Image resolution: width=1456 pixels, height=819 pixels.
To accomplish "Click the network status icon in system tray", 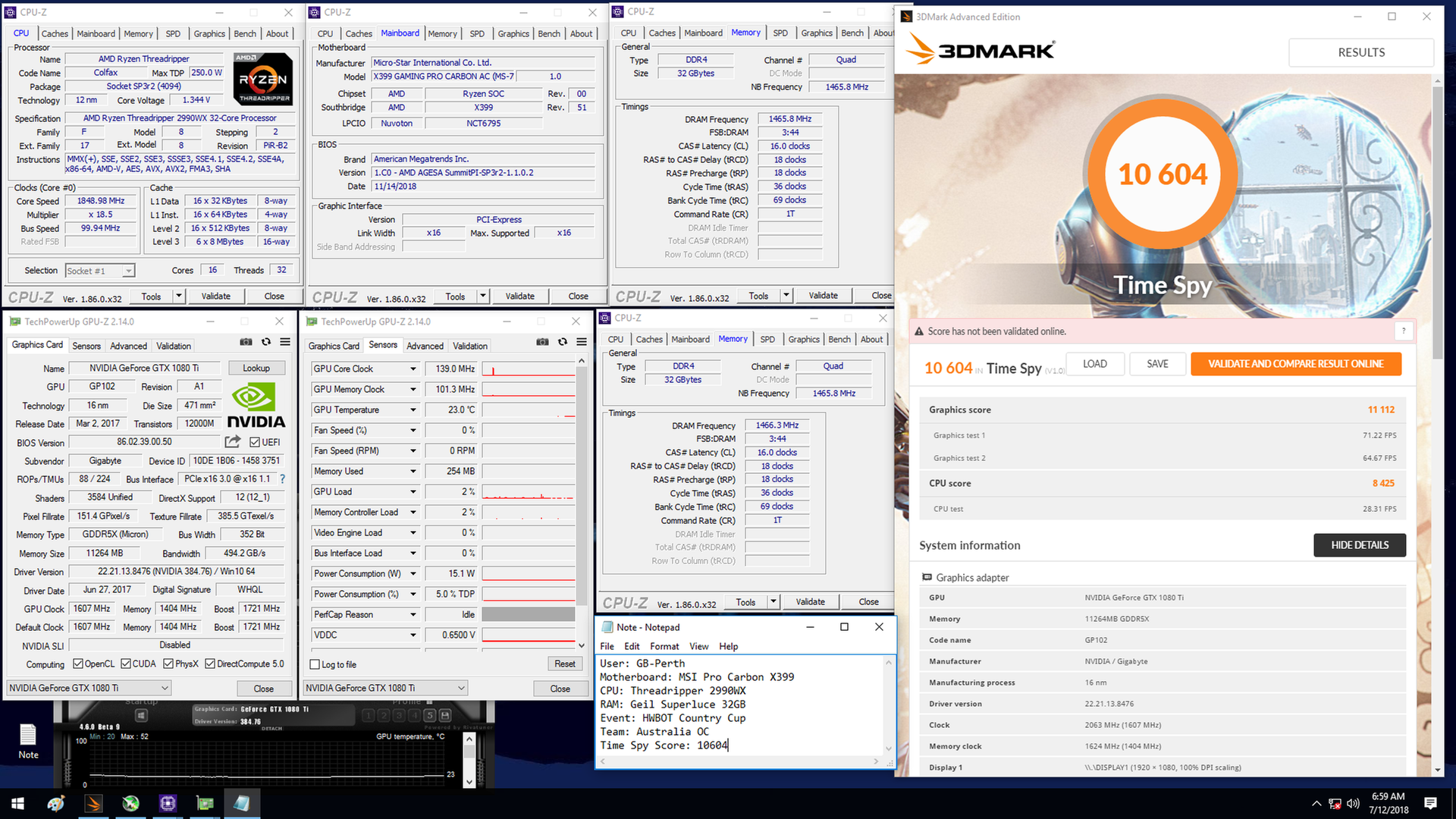I will (1335, 804).
